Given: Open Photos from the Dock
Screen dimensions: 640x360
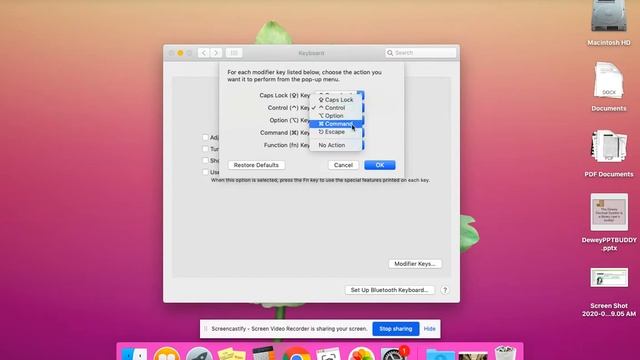Looking at the screenshot, I should pos(361,353).
